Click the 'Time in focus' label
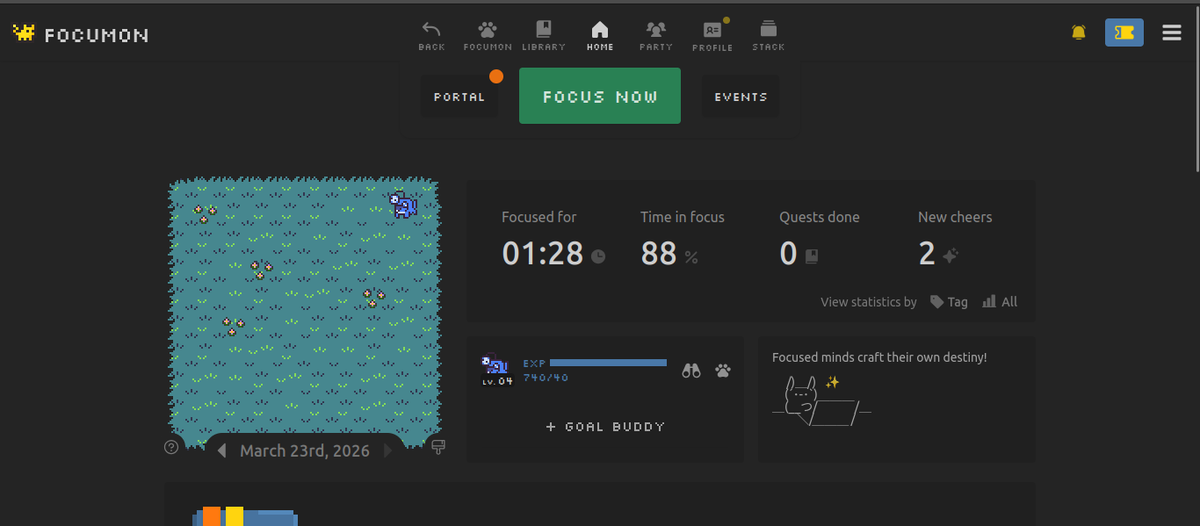 [x=682, y=217]
